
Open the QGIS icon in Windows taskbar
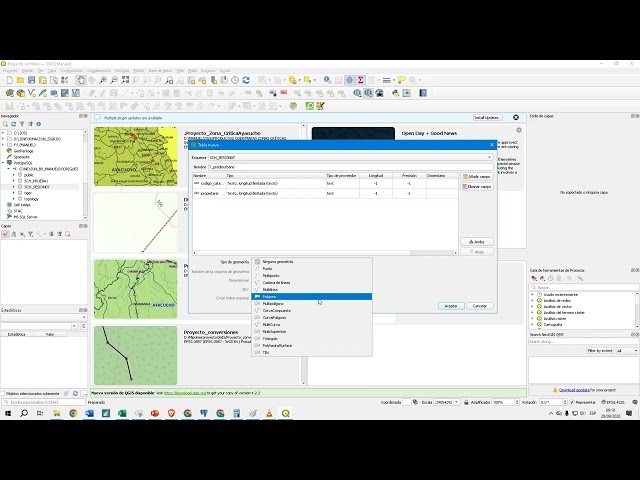point(285,413)
